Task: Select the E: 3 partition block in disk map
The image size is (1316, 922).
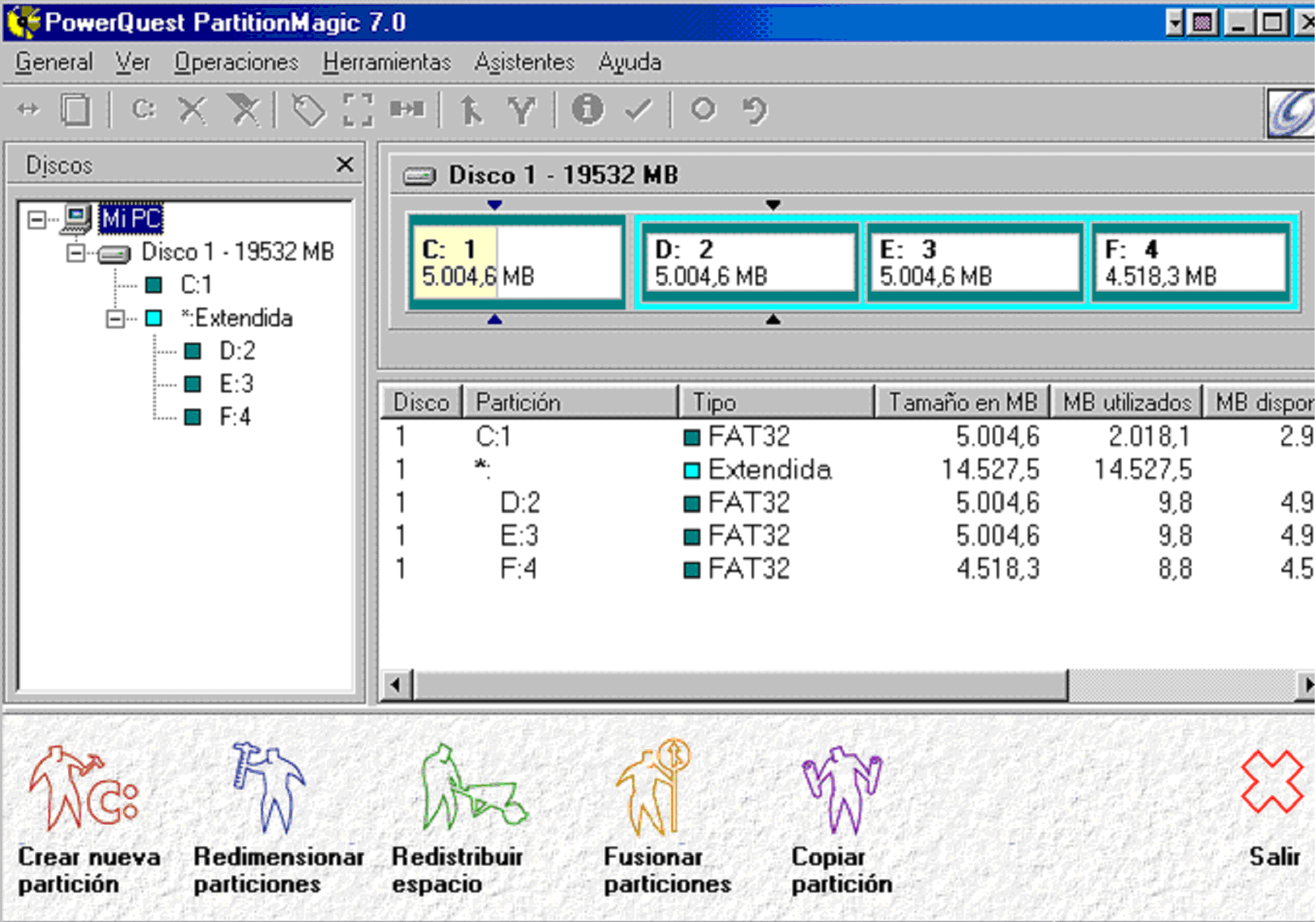Action: 975,262
